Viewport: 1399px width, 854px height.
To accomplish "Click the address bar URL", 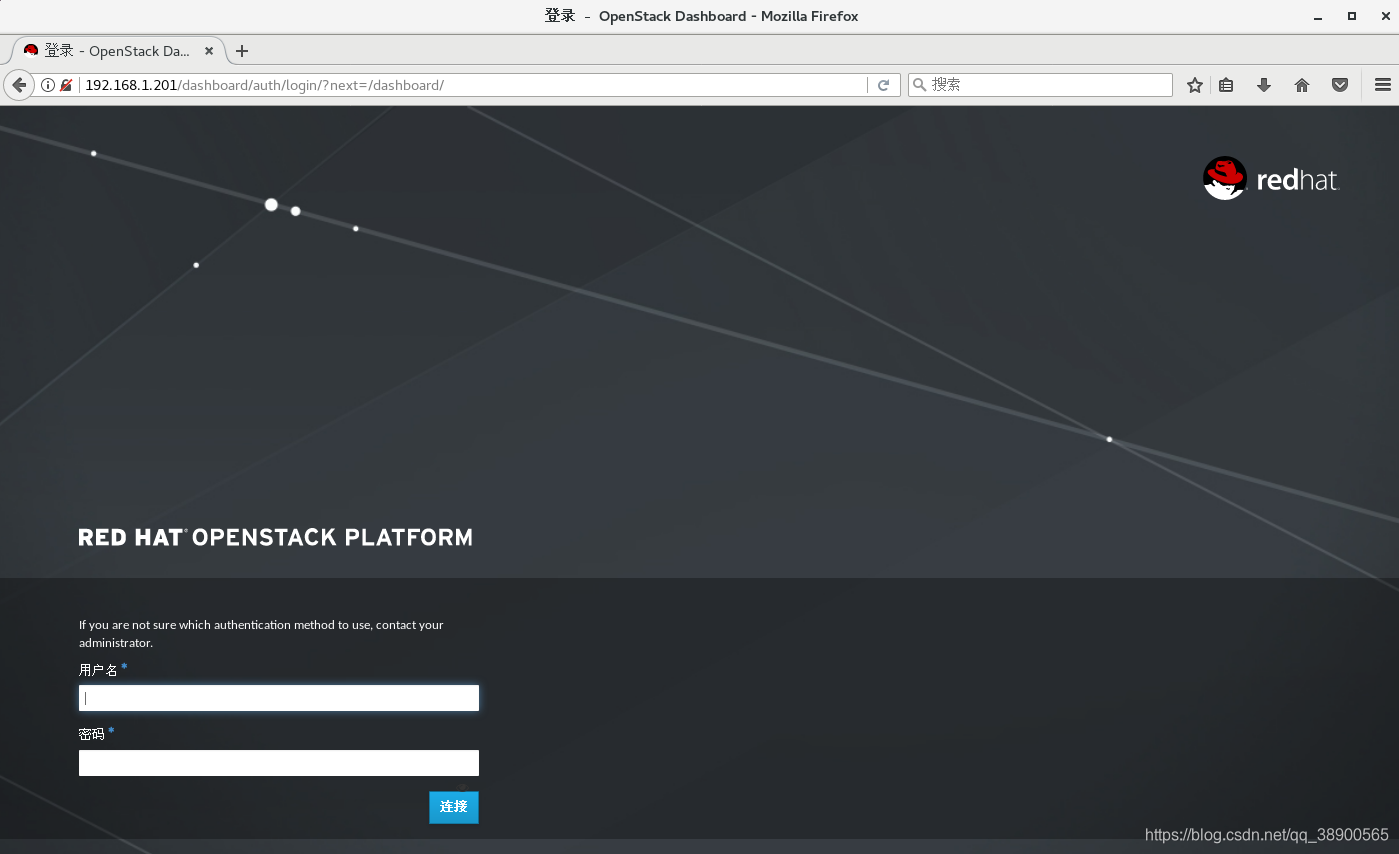I will pos(264,85).
